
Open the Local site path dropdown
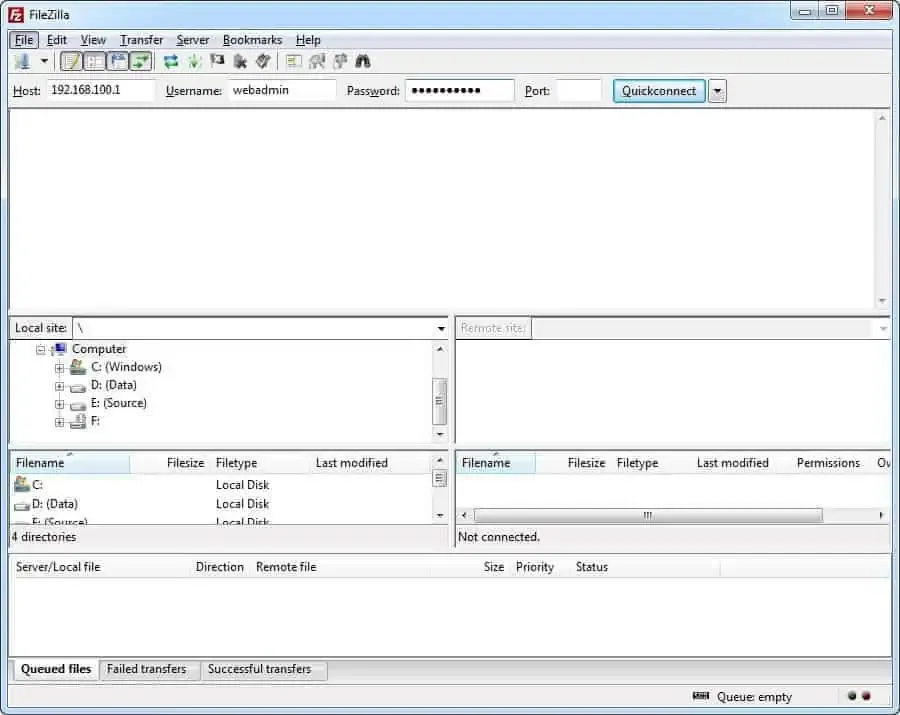(441, 329)
